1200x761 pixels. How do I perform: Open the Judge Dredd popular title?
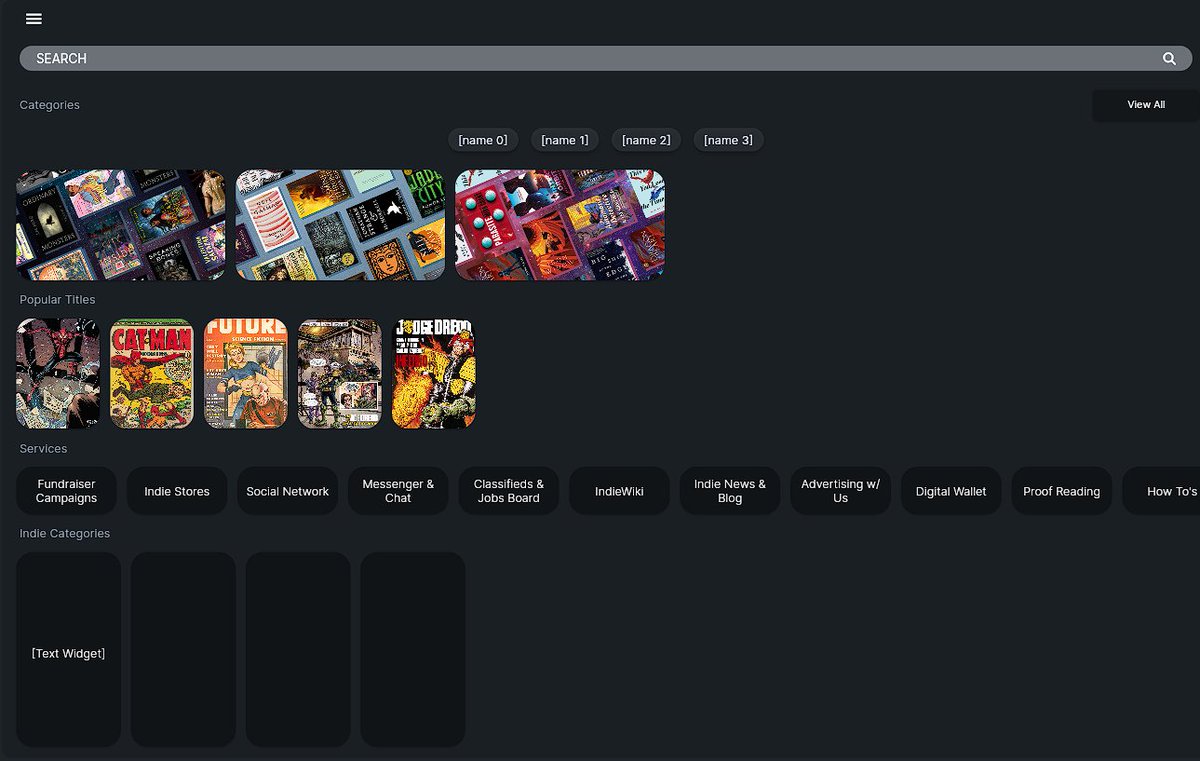tap(433, 372)
